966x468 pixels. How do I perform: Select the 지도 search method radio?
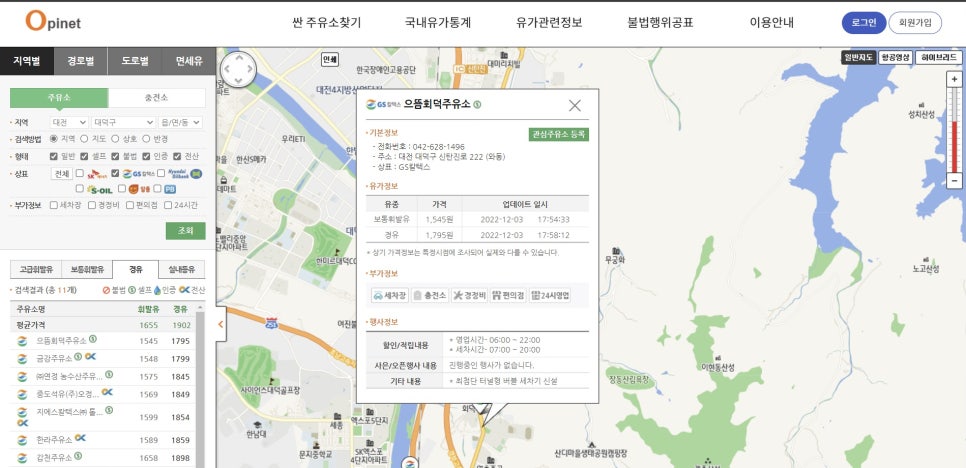tap(84, 139)
